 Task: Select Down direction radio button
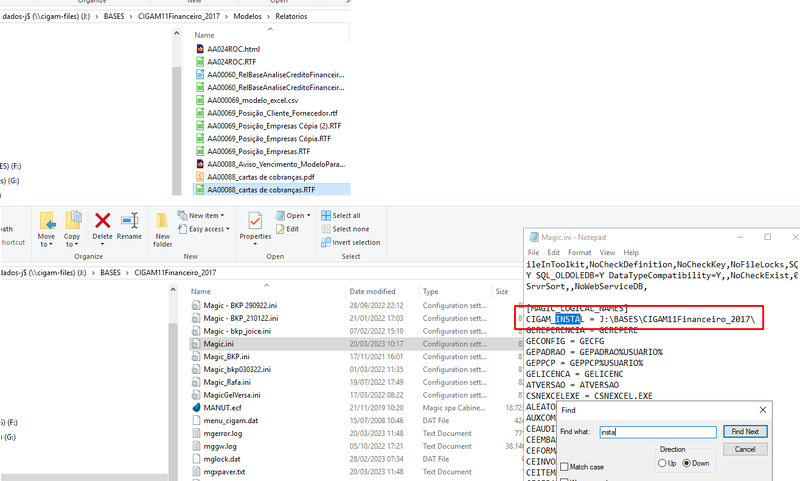pyautogui.click(x=687, y=463)
